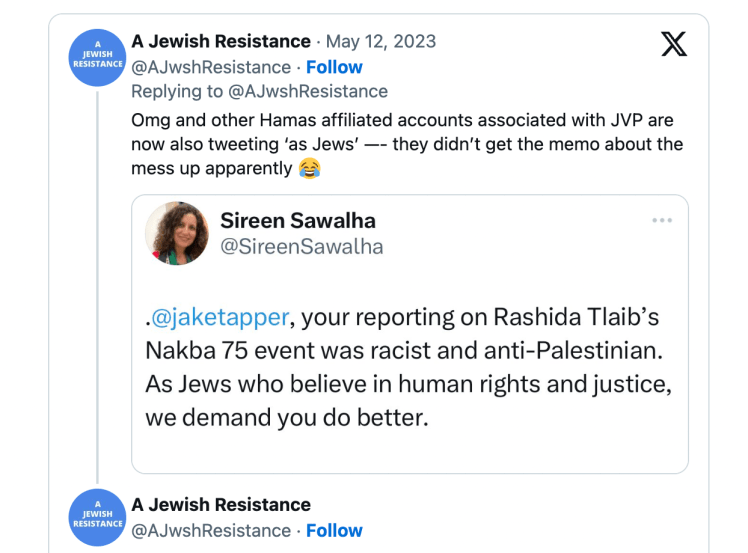Viewport: 748px width, 553px height.
Task: Click the X logo icon
Action: coord(674,43)
